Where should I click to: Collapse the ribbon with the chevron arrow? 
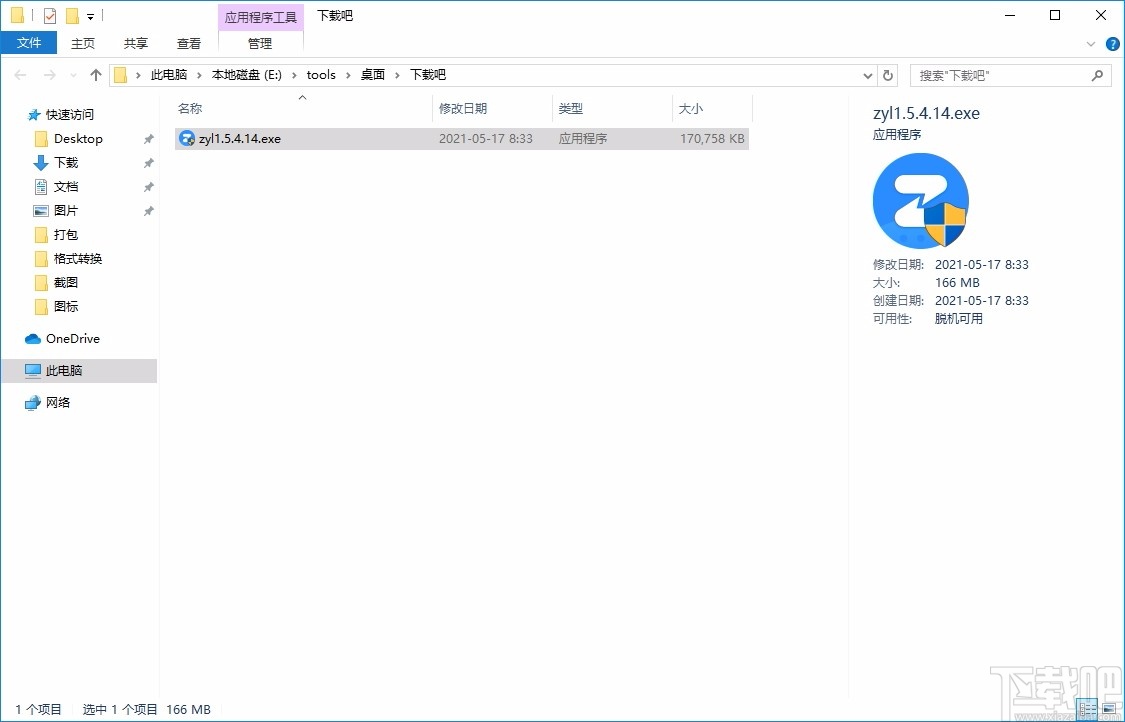coord(1091,43)
